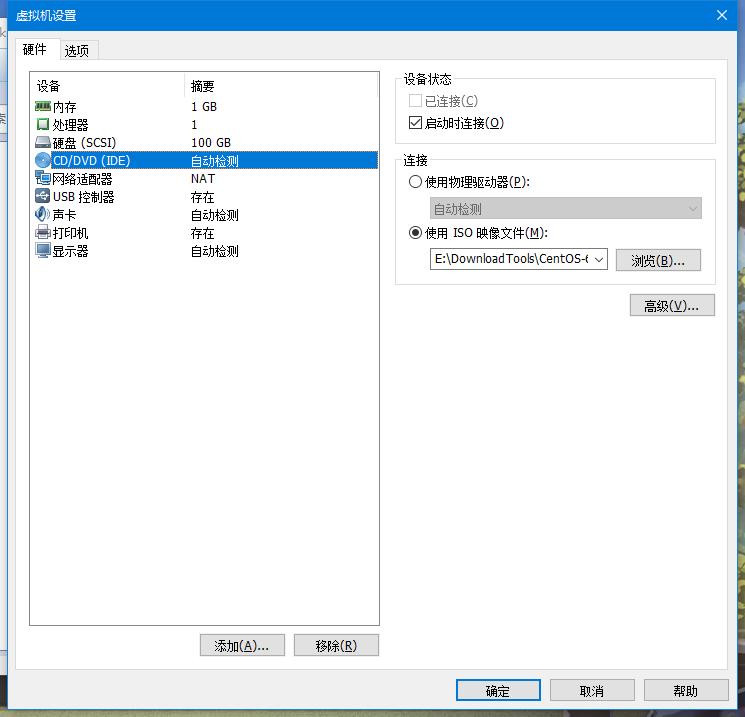The height and width of the screenshot is (717, 745).
Task: Click the 1 GB memory summary value
Action: click(x=204, y=106)
